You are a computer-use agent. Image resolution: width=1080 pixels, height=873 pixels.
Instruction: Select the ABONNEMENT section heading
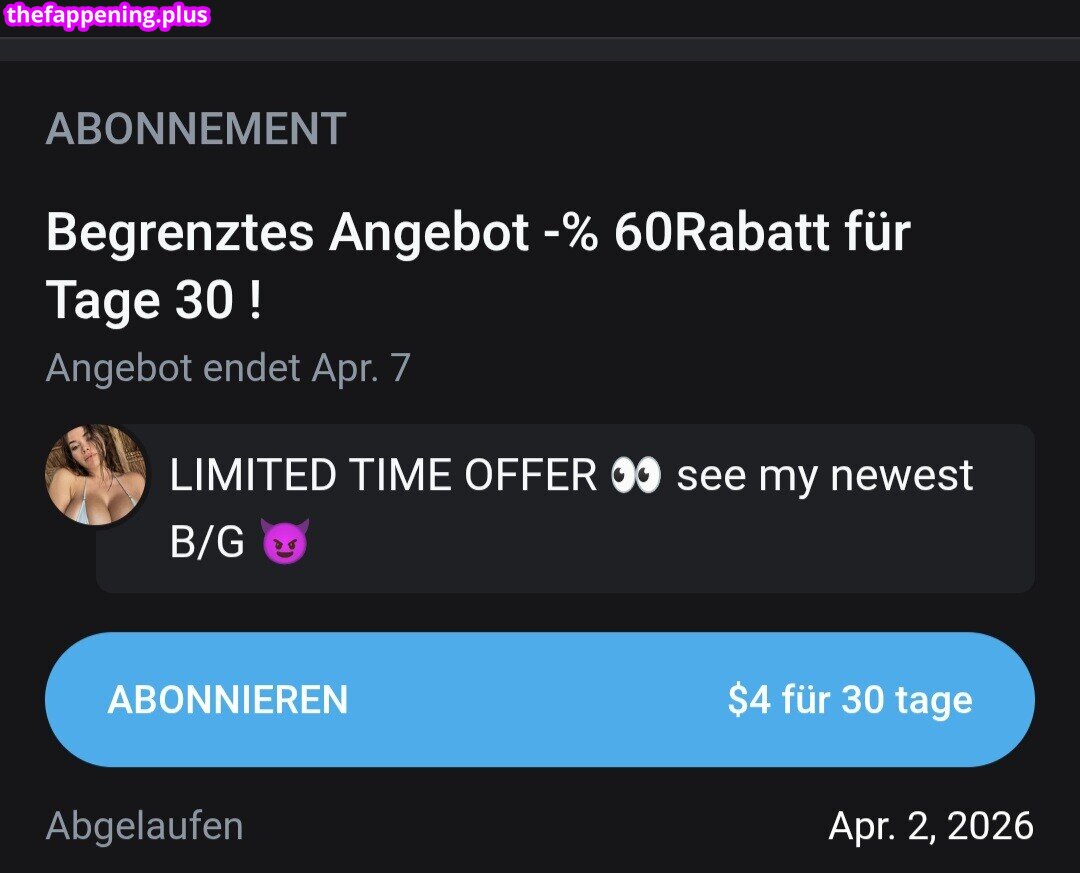[x=196, y=129]
